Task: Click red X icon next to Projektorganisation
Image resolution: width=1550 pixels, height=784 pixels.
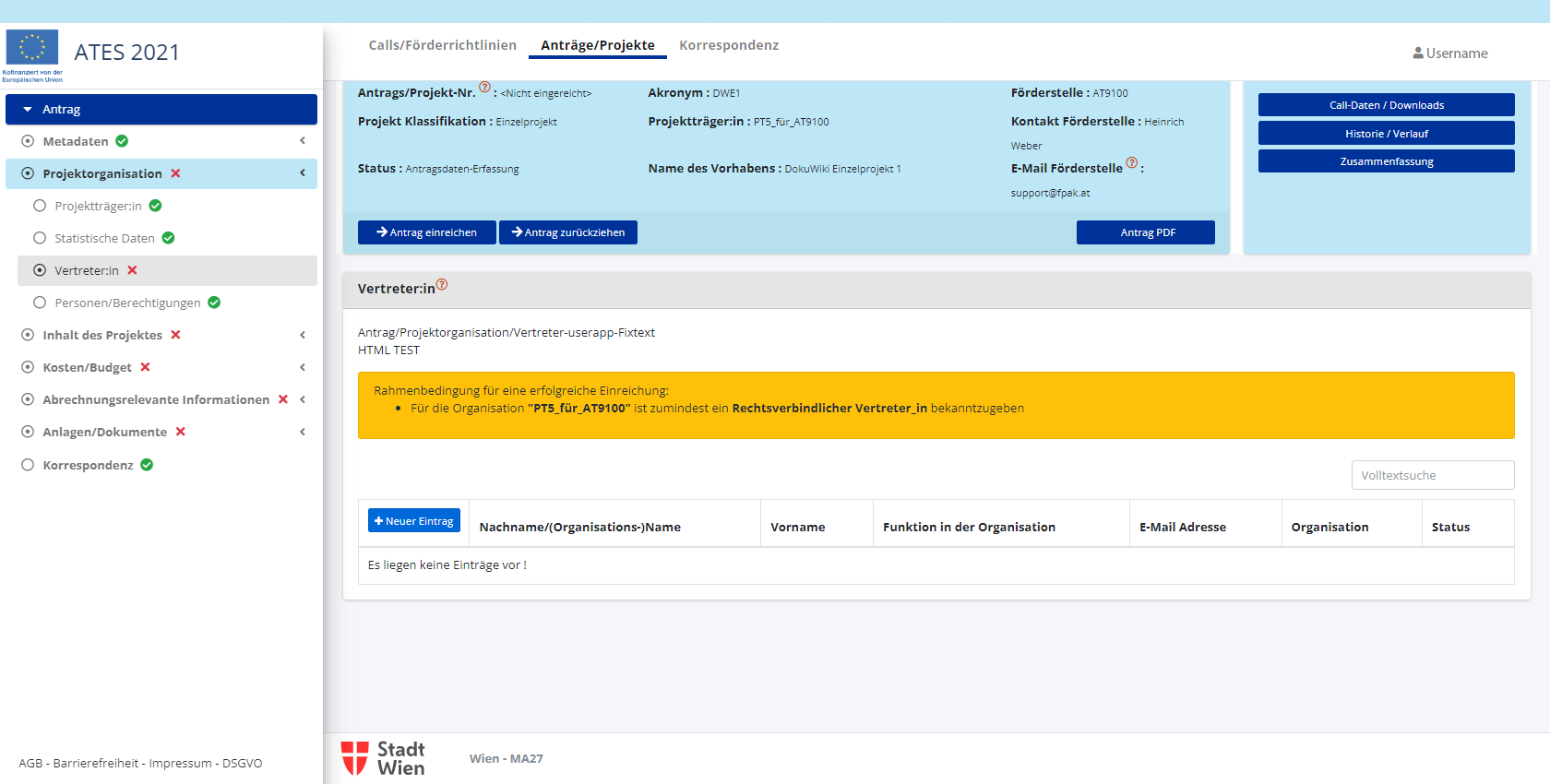Action: tap(175, 173)
